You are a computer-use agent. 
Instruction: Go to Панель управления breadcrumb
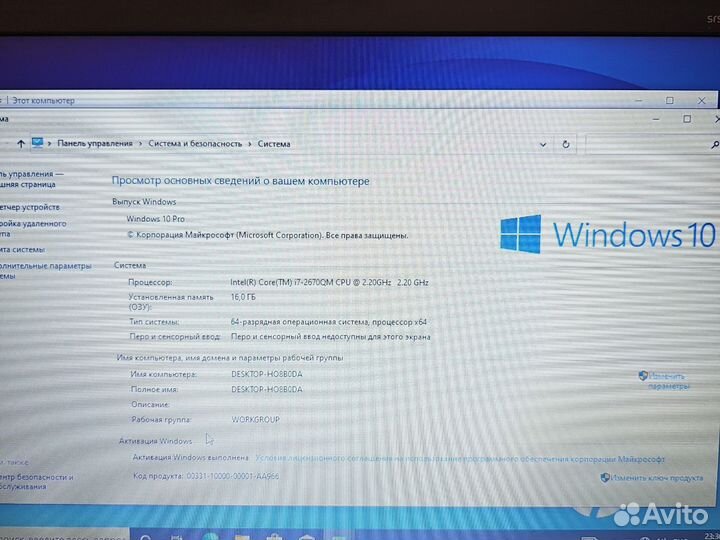coord(95,144)
